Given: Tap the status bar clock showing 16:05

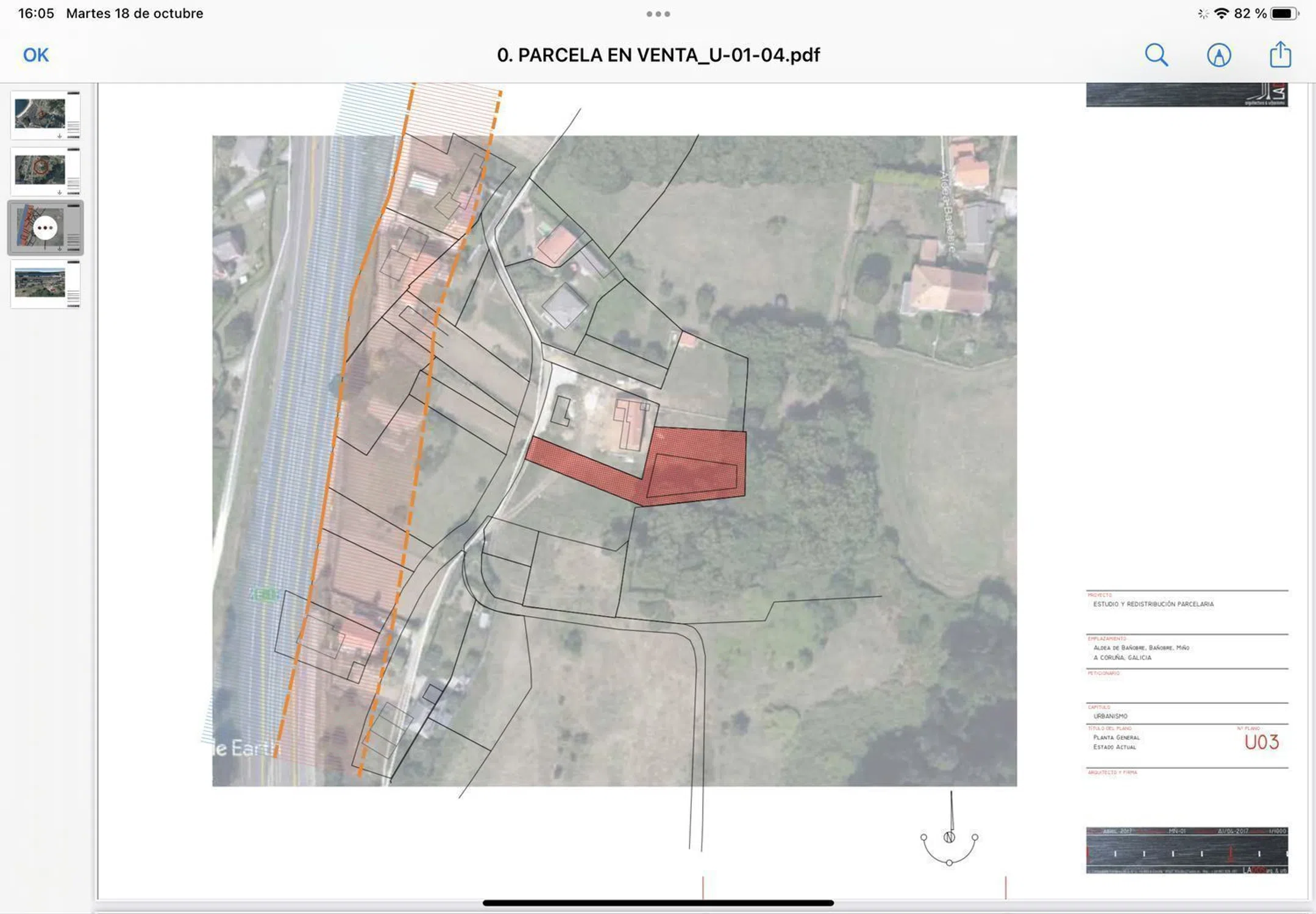Looking at the screenshot, I should (x=36, y=13).
